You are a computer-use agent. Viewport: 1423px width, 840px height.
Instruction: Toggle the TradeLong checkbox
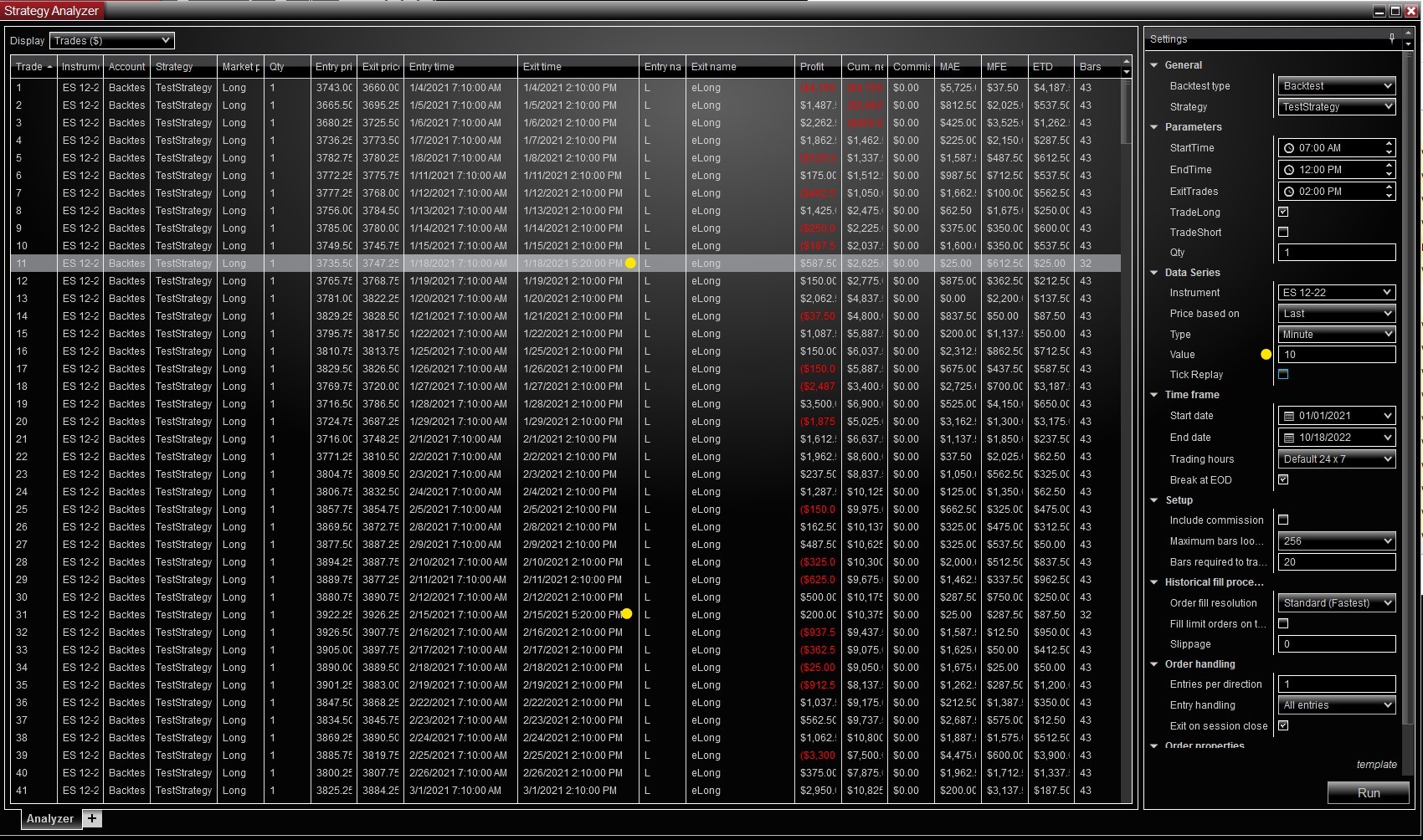pyautogui.click(x=1283, y=213)
